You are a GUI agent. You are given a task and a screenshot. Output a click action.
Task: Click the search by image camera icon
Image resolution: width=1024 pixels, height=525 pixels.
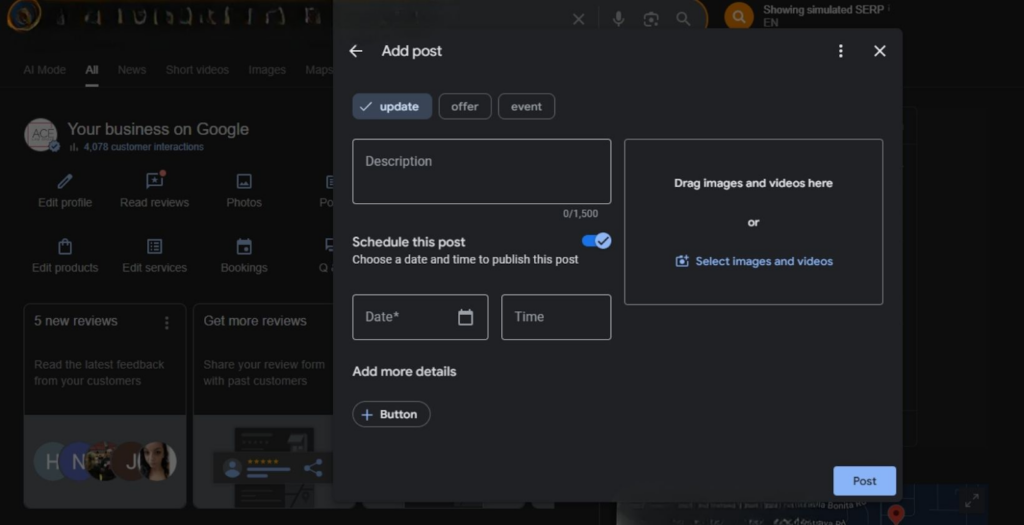point(651,19)
